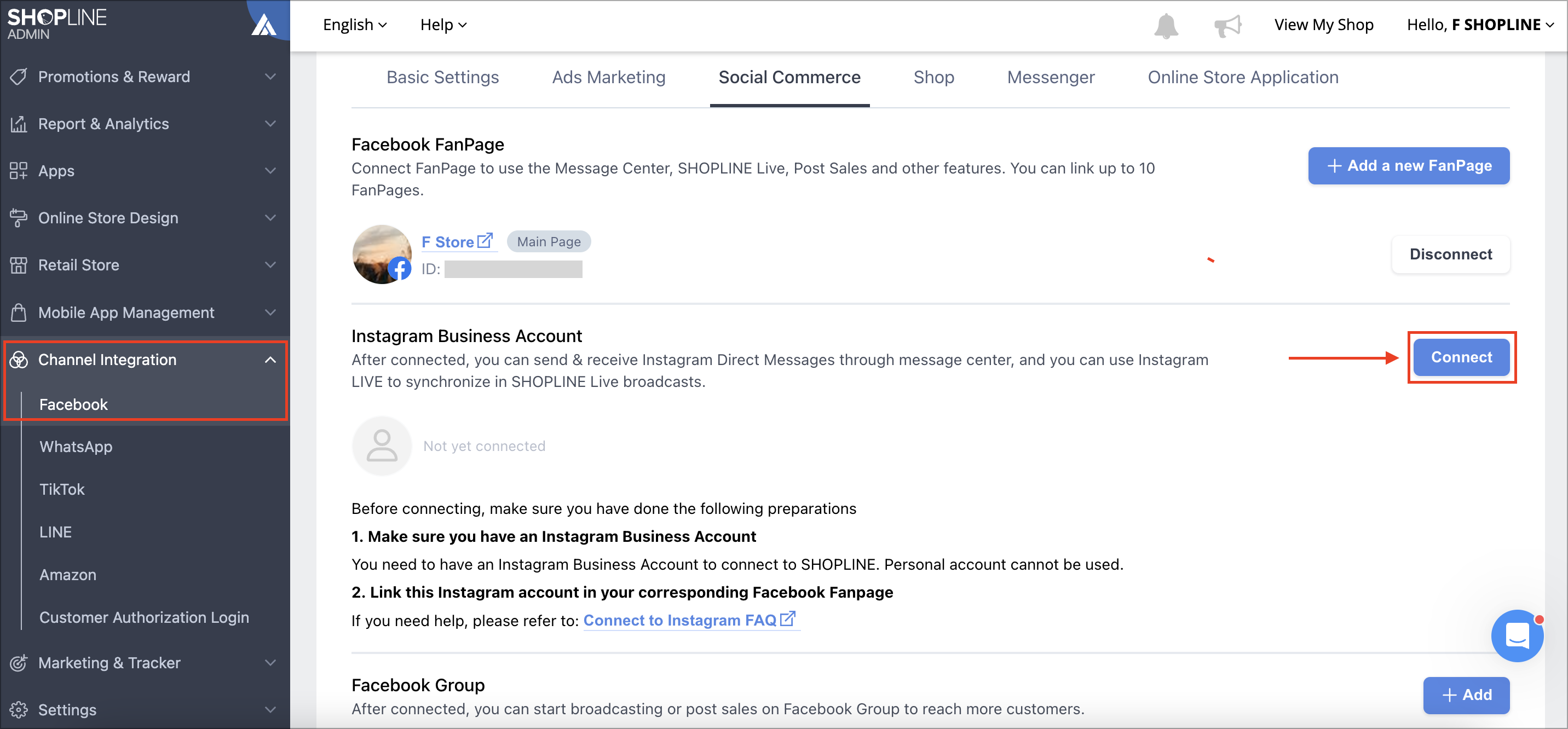Click the Instagram placeholder avatar

(382, 446)
